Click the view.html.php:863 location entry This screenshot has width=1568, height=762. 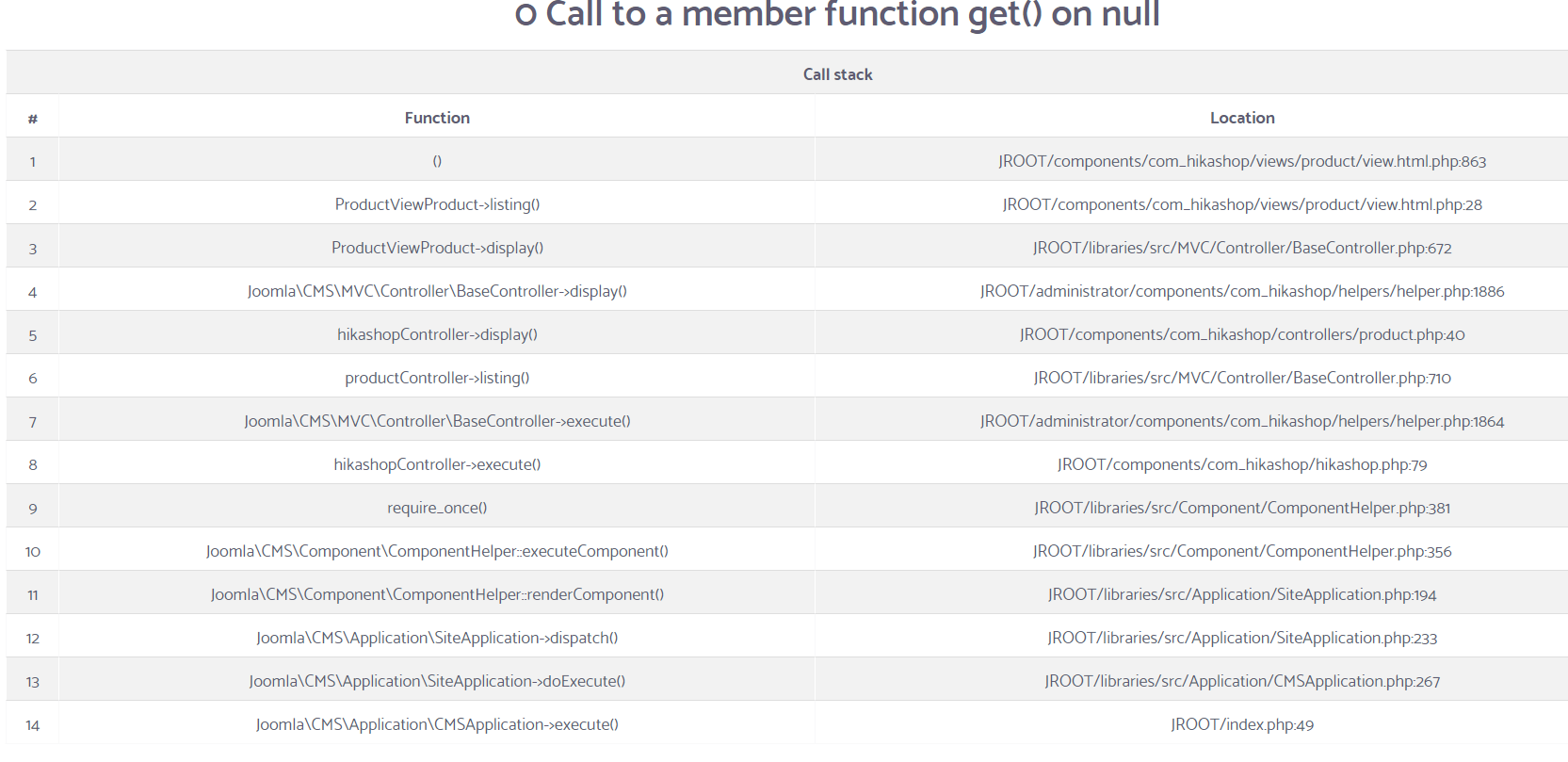click(x=1242, y=161)
